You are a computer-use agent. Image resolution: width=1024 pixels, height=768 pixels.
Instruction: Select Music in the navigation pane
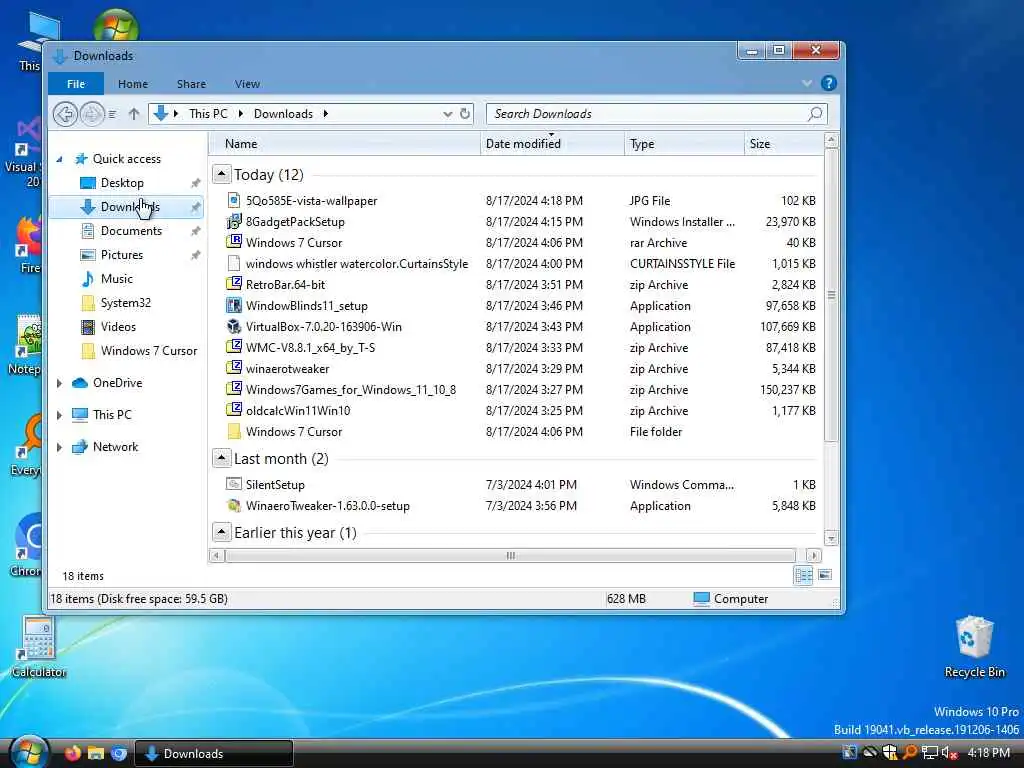116,279
